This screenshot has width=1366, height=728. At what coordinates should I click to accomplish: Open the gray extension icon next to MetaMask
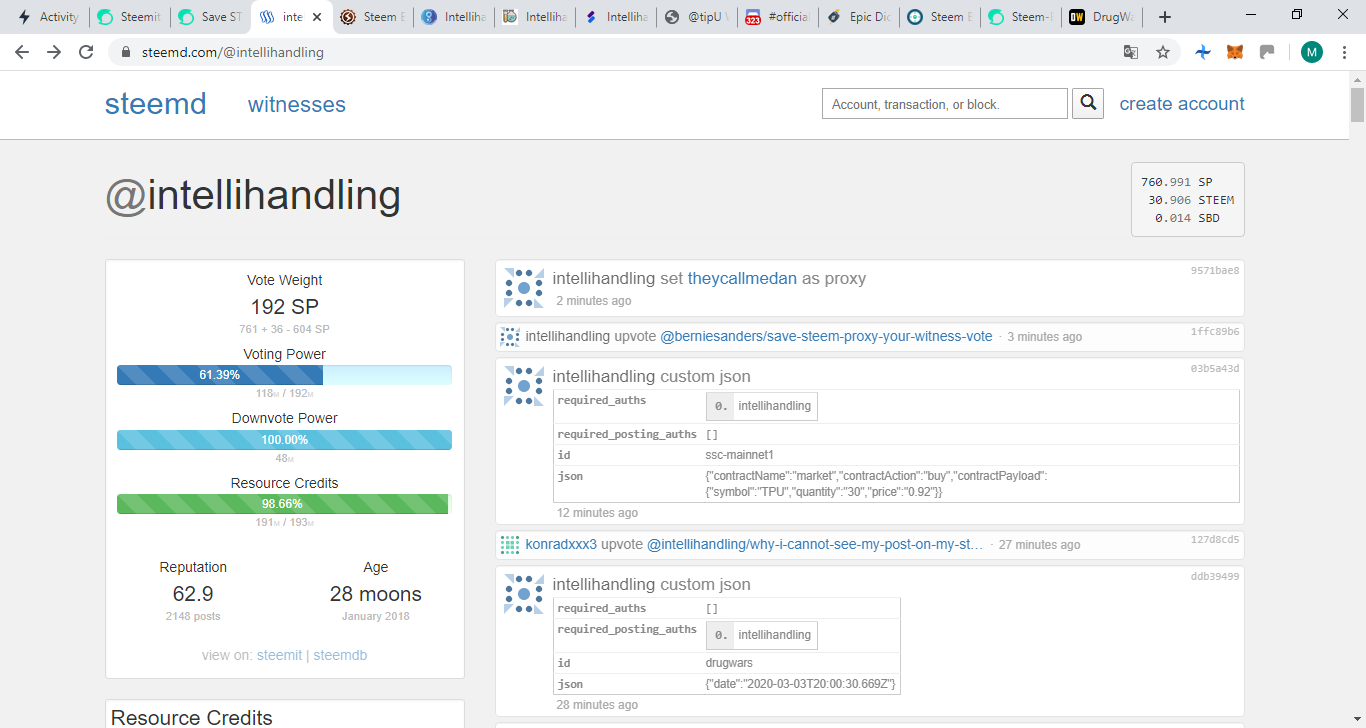click(1267, 52)
